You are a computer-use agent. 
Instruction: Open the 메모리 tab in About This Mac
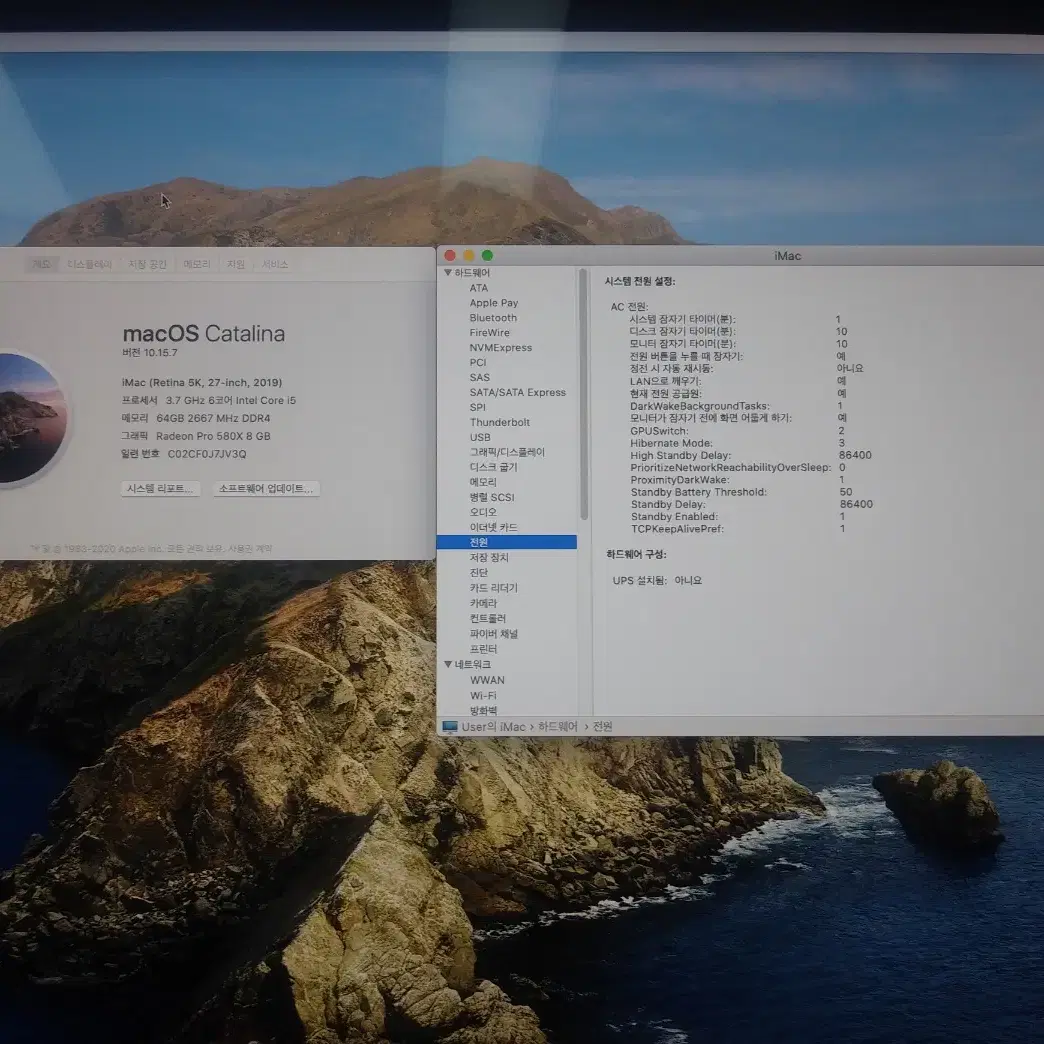tap(196, 264)
